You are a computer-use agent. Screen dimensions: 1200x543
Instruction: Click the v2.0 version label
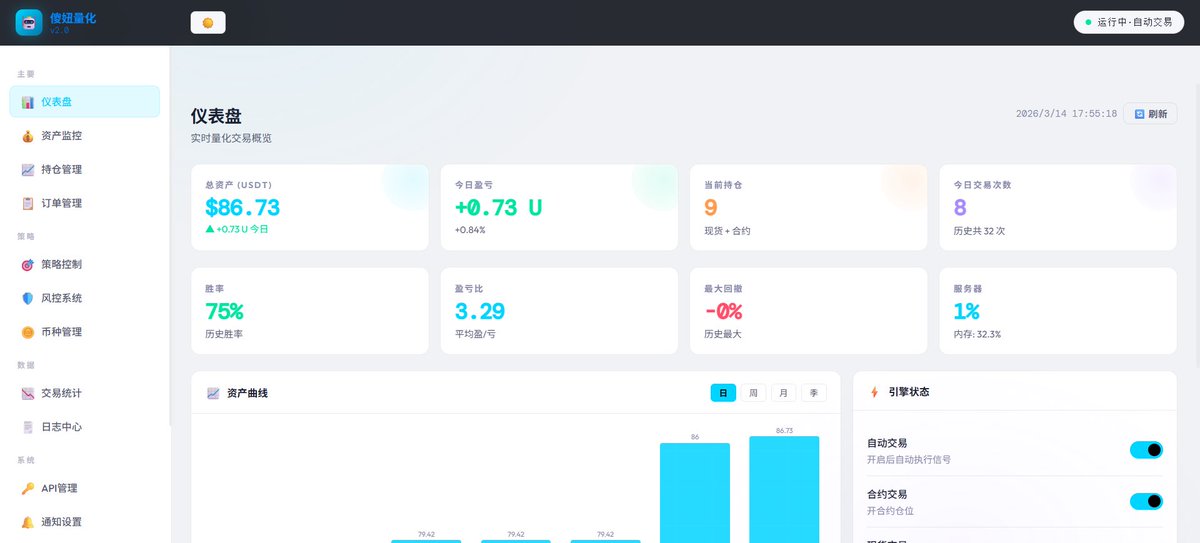[59, 31]
